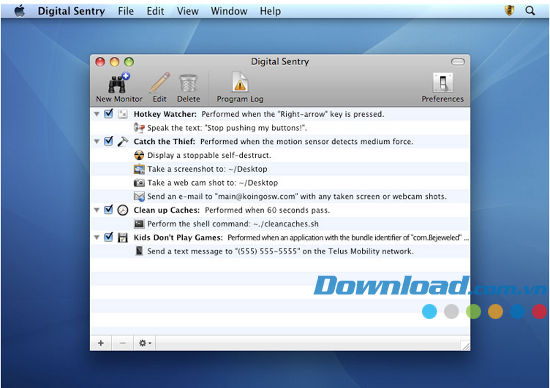Open the Program Log warning icon
This screenshot has height=388, width=550.
(240, 82)
